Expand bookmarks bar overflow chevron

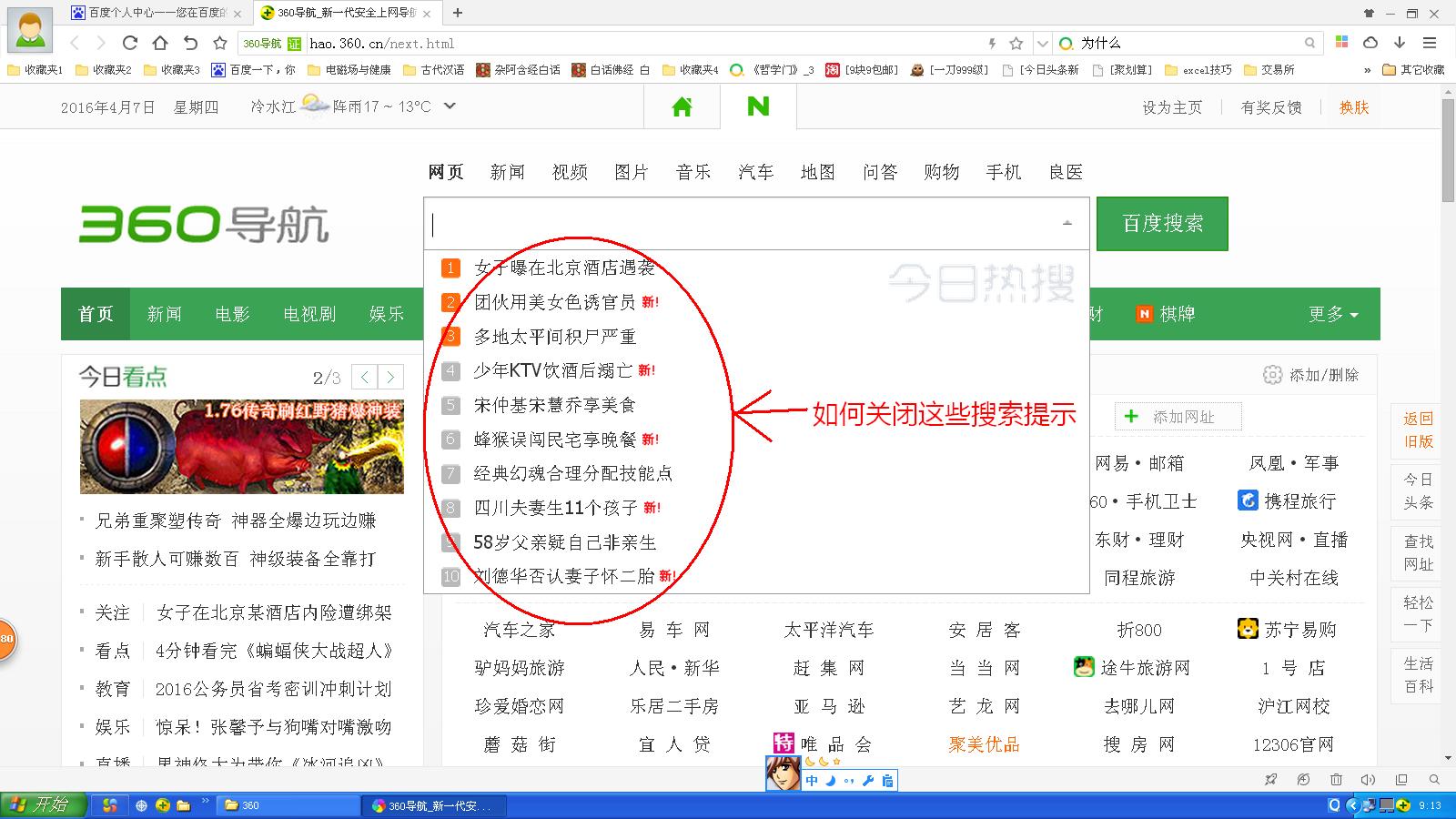tap(1367, 70)
